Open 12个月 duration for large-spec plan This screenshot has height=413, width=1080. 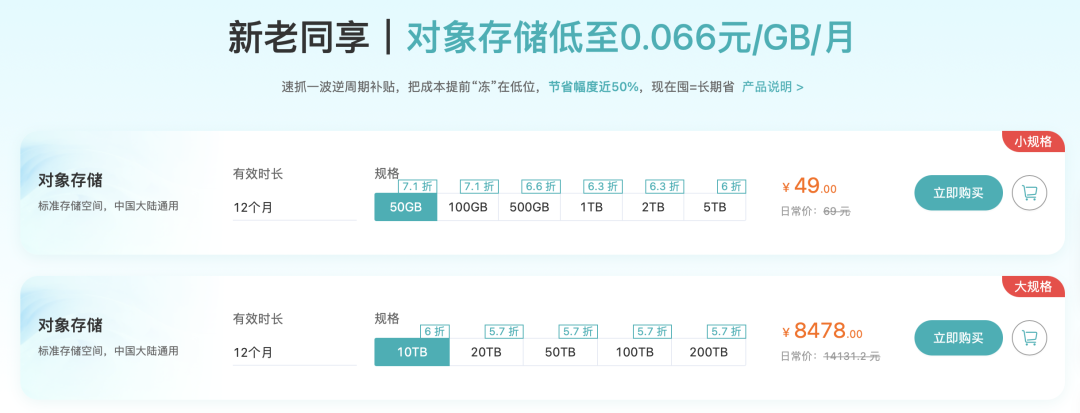pos(295,352)
